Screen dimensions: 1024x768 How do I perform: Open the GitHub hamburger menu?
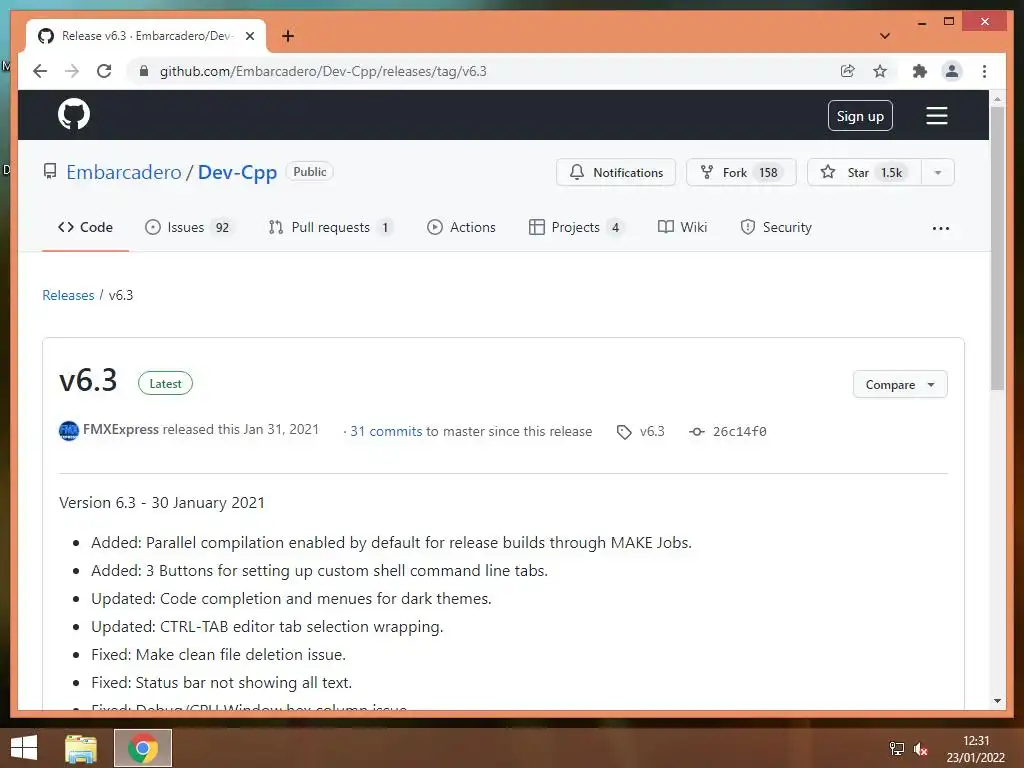936,116
